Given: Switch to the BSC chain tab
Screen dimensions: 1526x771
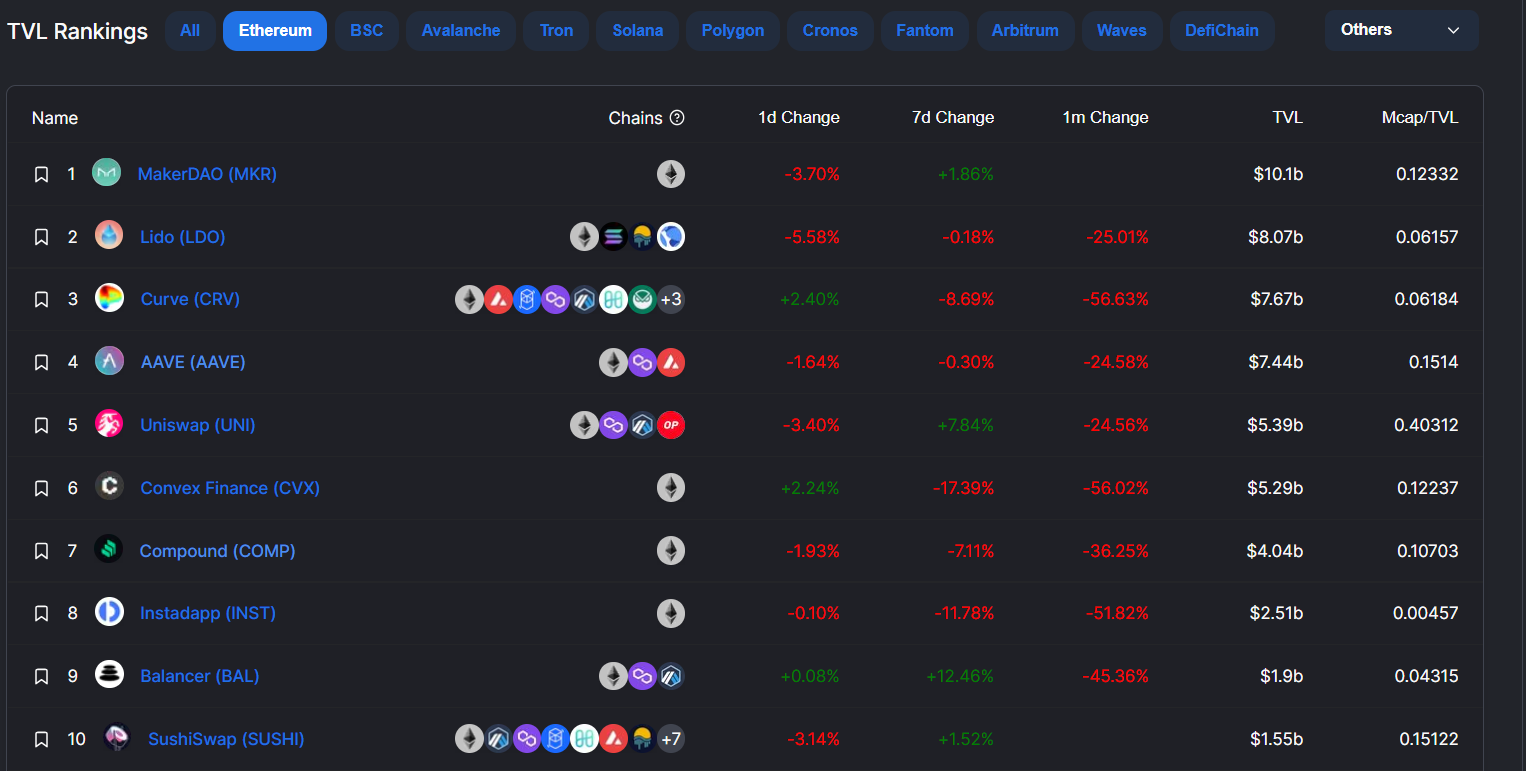Looking at the screenshot, I should pyautogui.click(x=366, y=31).
